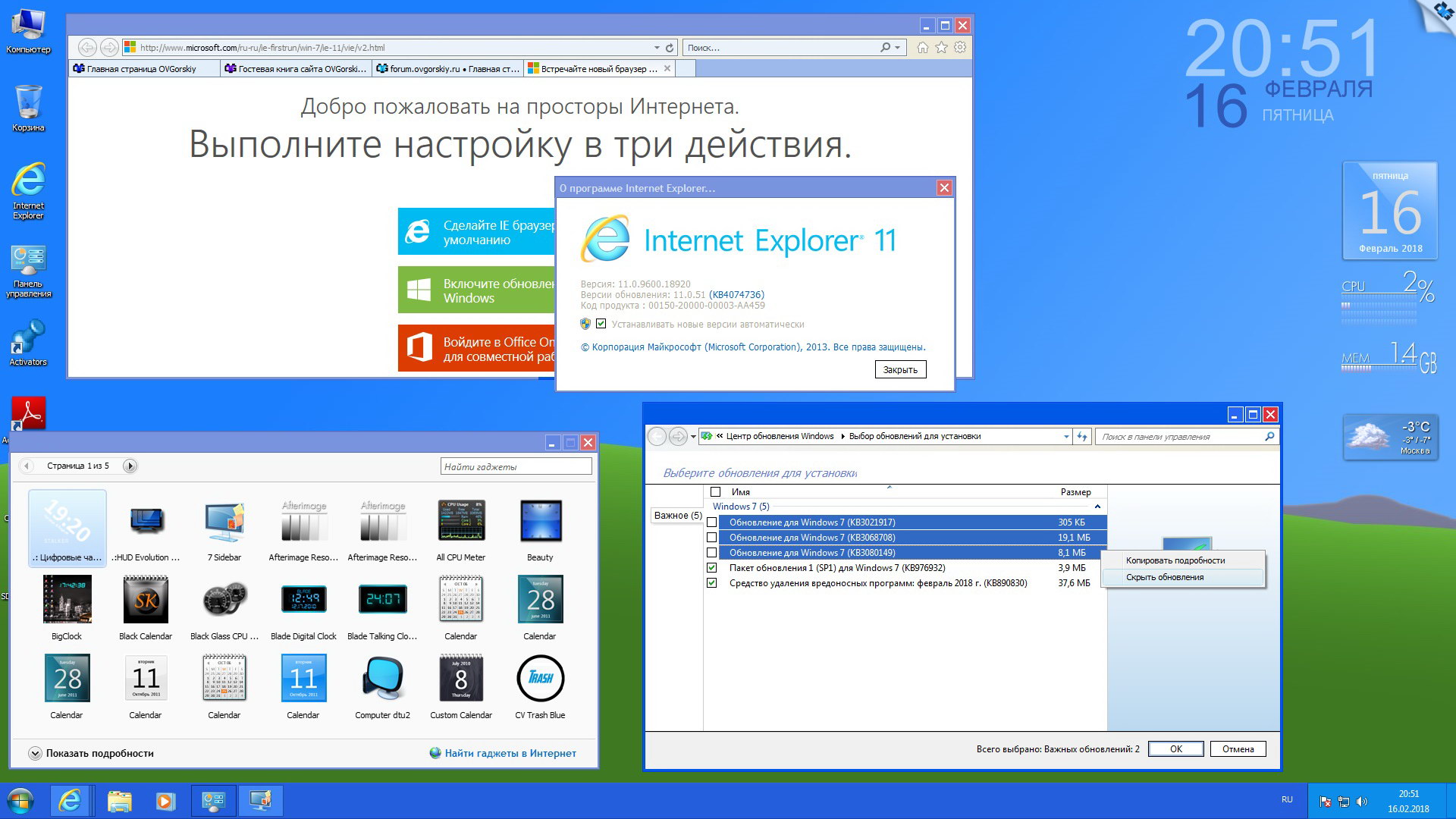This screenshot has height=819, width=1456.
Task: Open the IE home page icon
Action: [x=922, y=48]
